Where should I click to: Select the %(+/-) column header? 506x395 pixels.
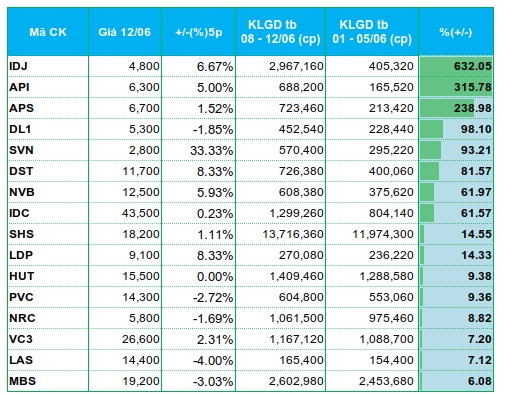(x=456, y=32)
